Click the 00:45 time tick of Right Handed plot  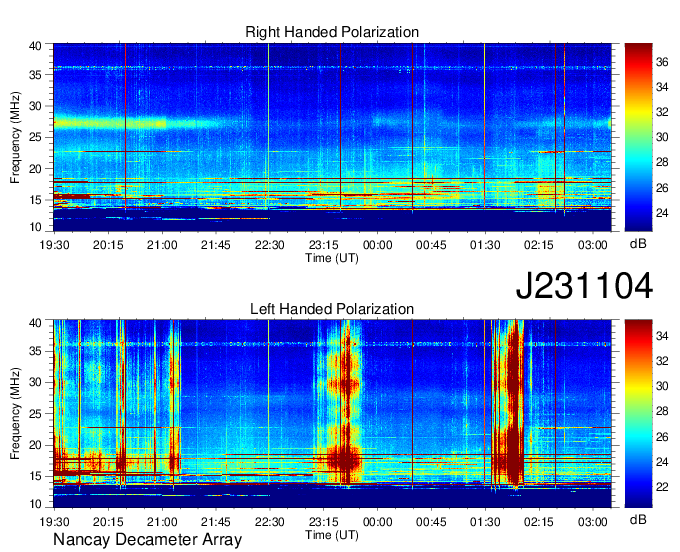click(431, 245)
